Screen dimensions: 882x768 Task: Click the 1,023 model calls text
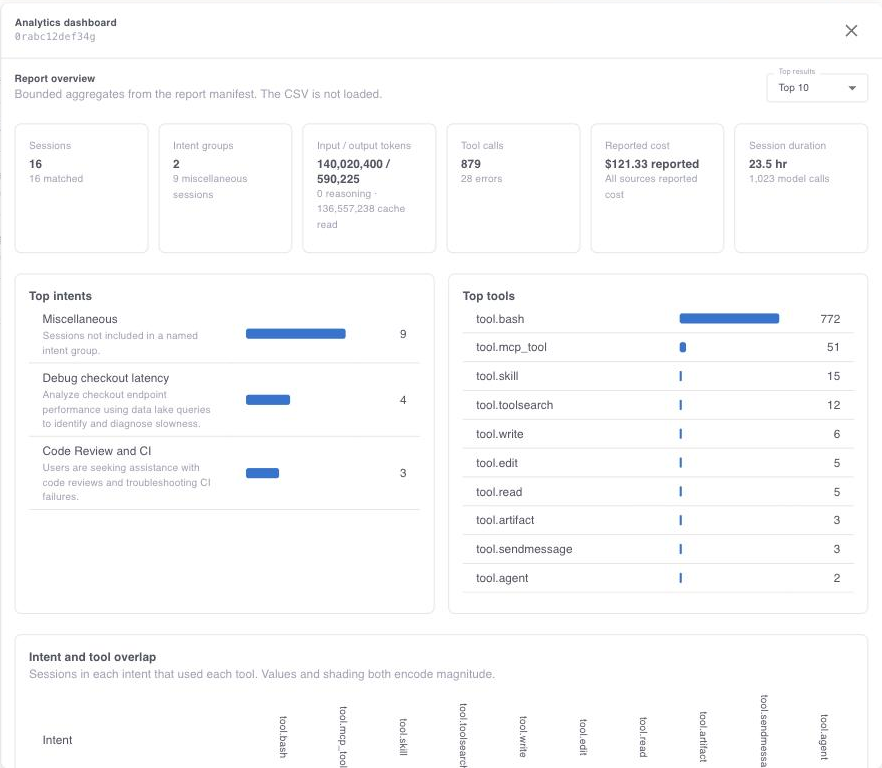pos(789,178)
